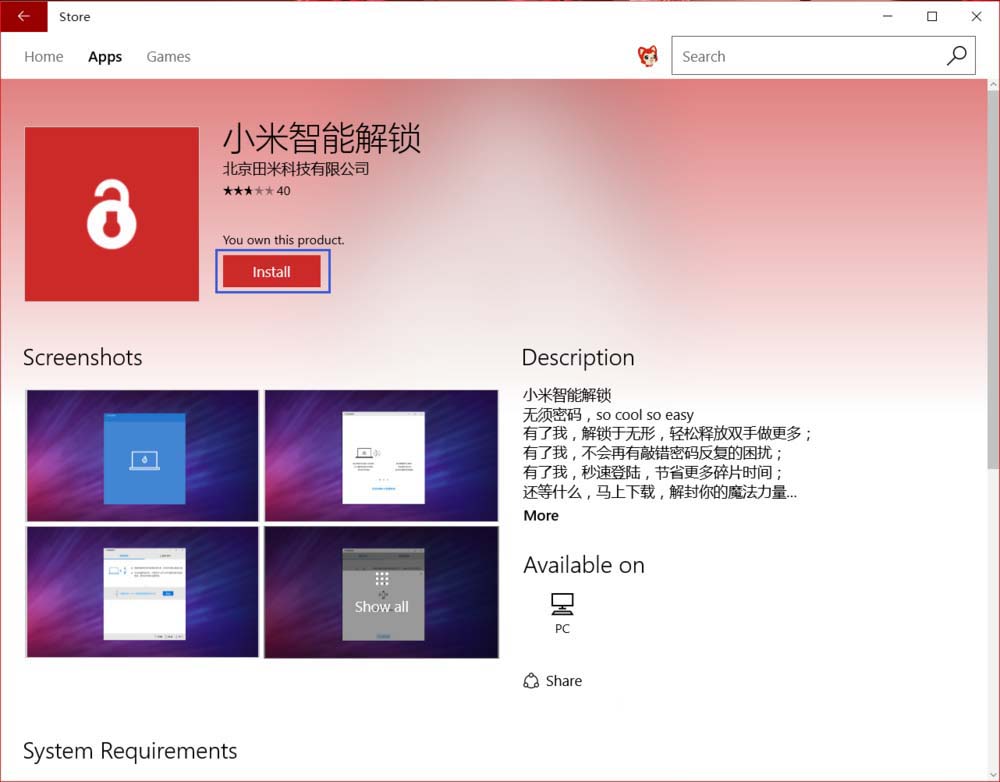Go back using the Store back arrow
This screenshot has height=782, width=1000.
click(x=24, y=16)
